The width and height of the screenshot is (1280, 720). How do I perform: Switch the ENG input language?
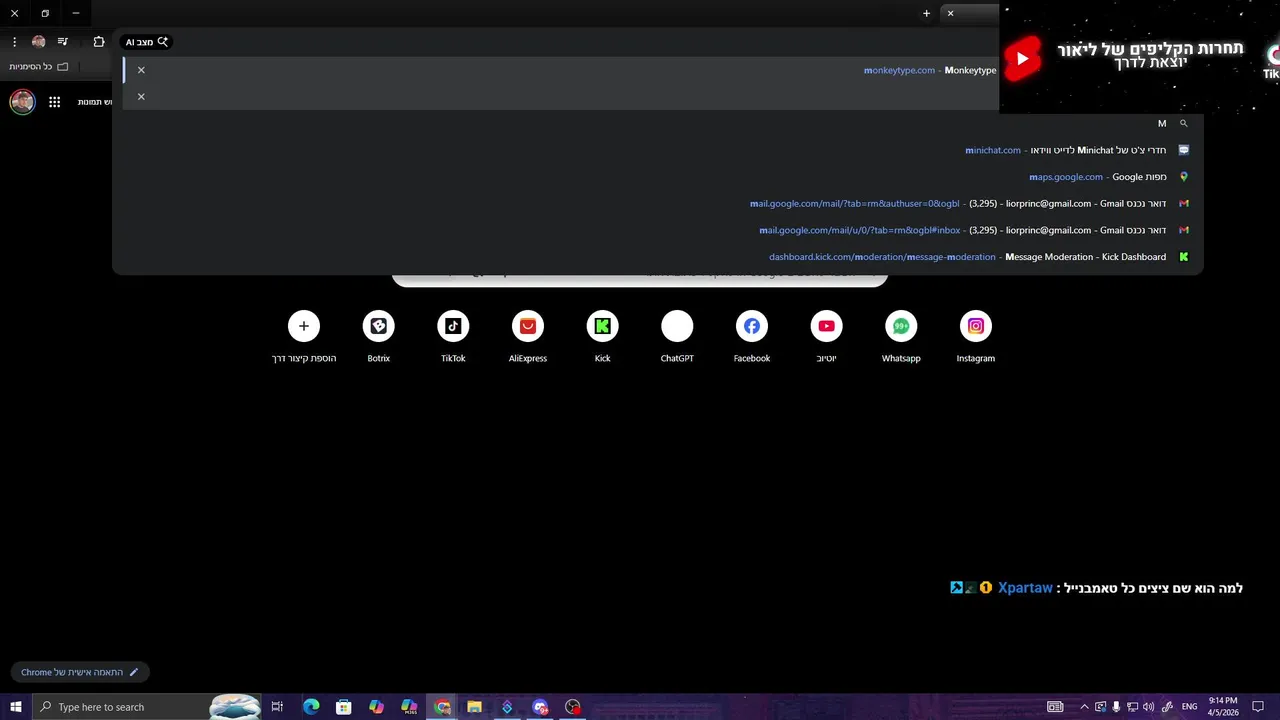(1190, 707)
